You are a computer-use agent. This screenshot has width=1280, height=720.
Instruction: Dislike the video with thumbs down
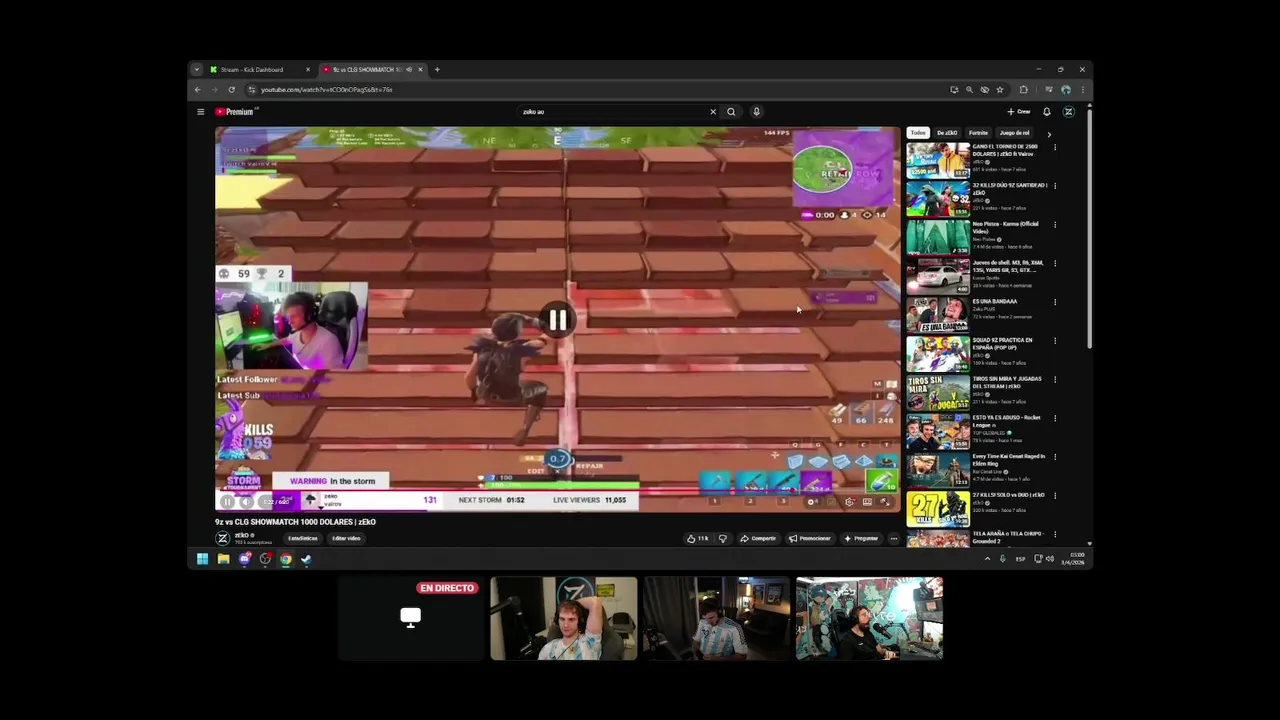click(x=722, y=538)
